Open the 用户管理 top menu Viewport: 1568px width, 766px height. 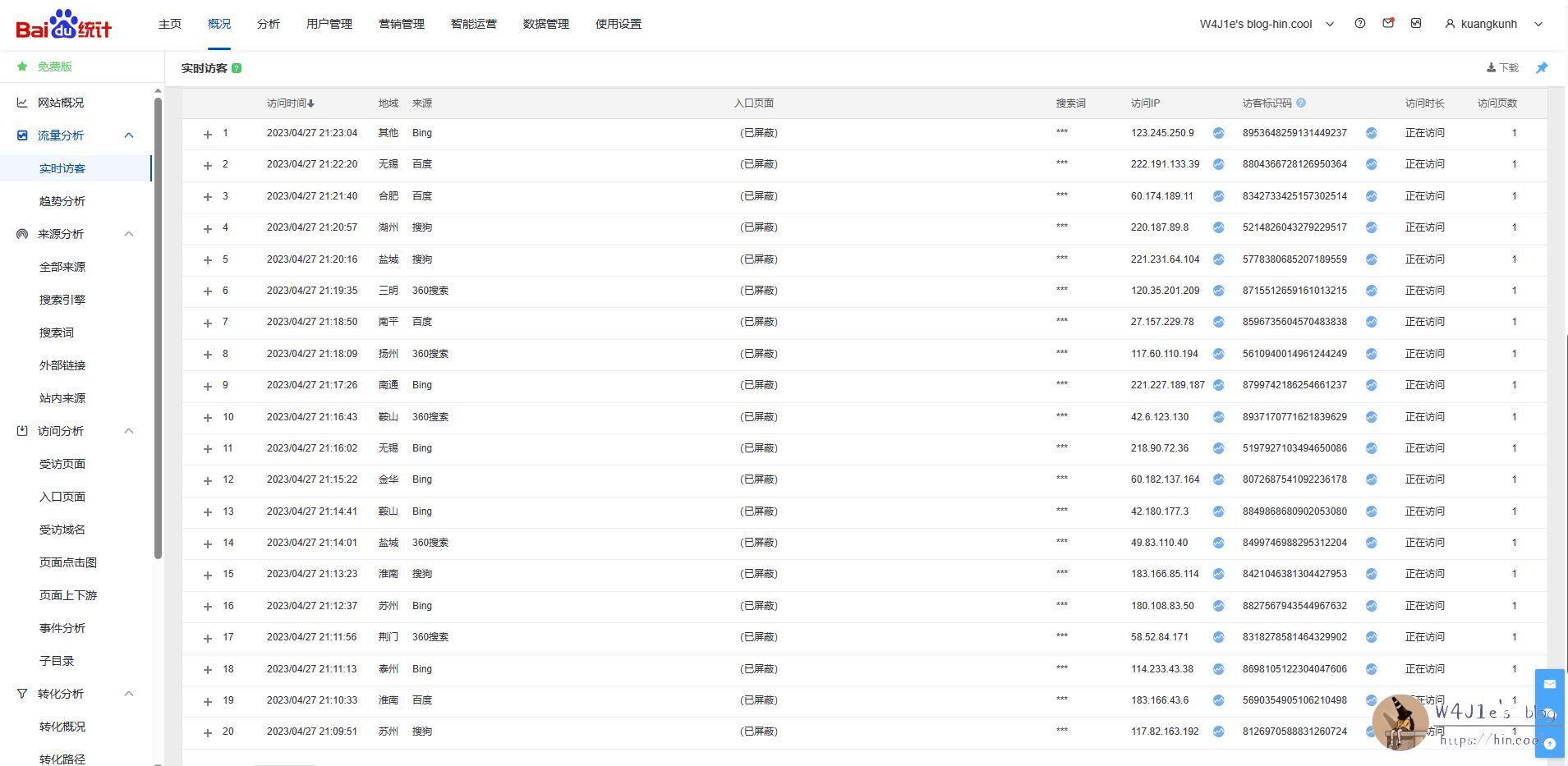pyautogui.click(x=329, y=24)
